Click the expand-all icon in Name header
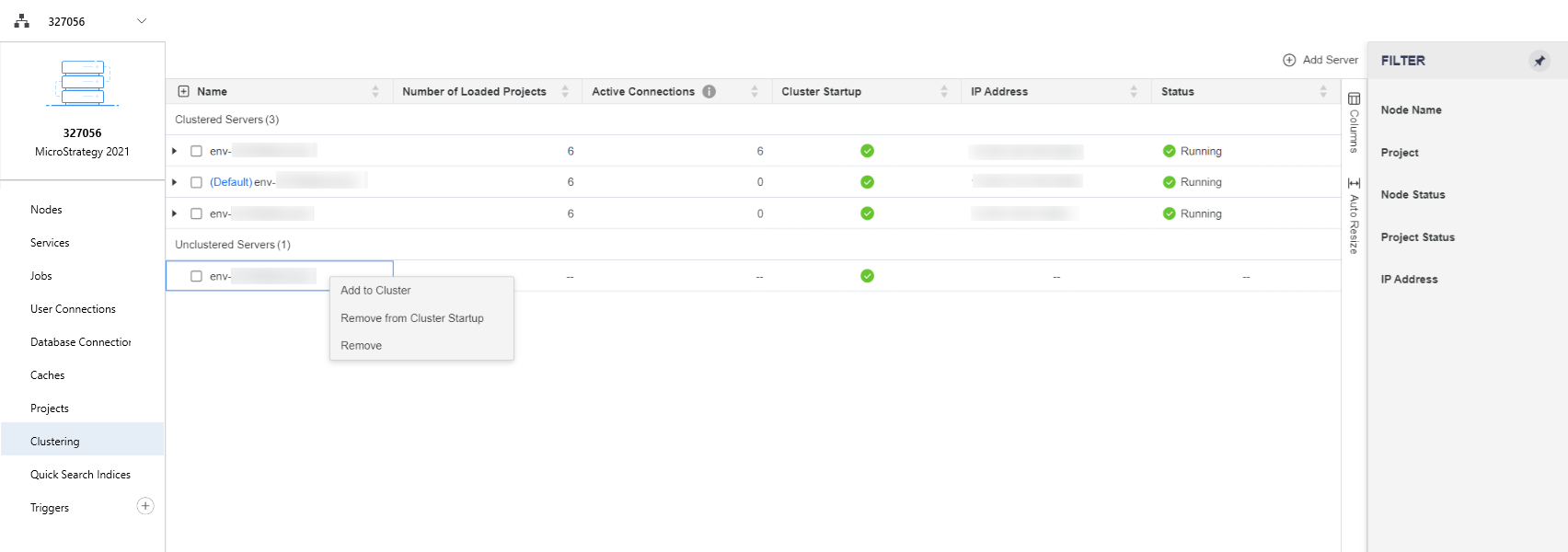 pyautogui.click(x=183, y=91)
